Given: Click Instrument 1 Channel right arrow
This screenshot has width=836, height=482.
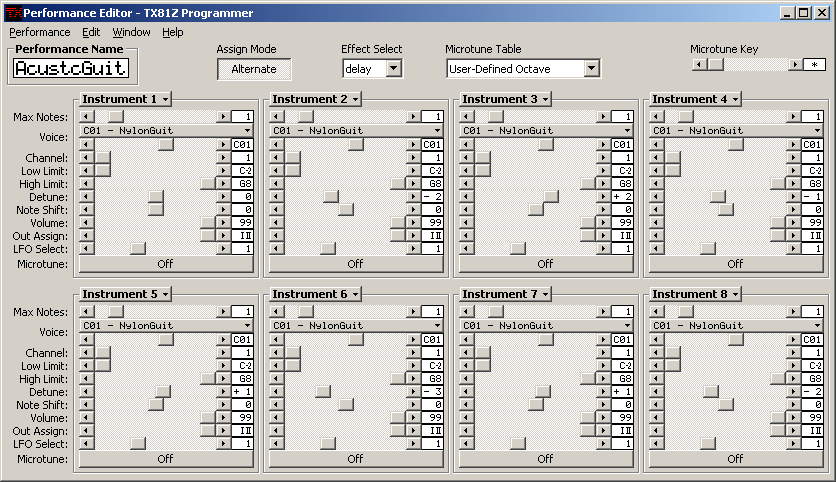Looking at the screenshot, I should tap(223, 157).
